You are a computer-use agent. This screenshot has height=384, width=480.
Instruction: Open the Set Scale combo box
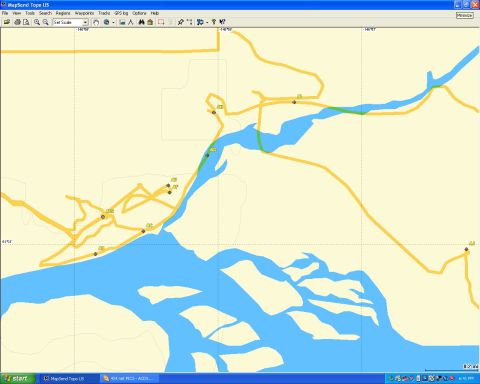70,22
